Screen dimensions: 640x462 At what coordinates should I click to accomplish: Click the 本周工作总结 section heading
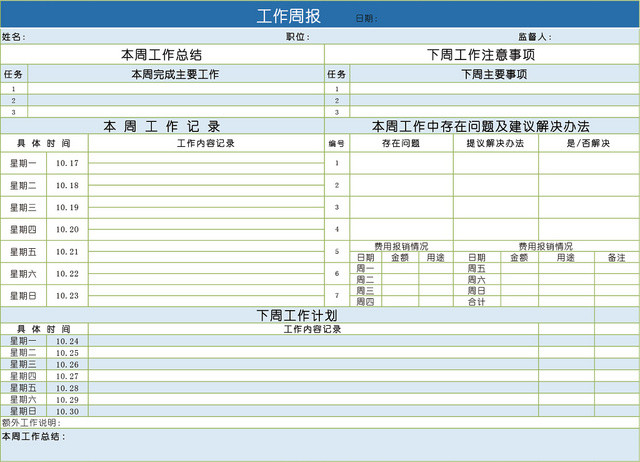point(162,55)
